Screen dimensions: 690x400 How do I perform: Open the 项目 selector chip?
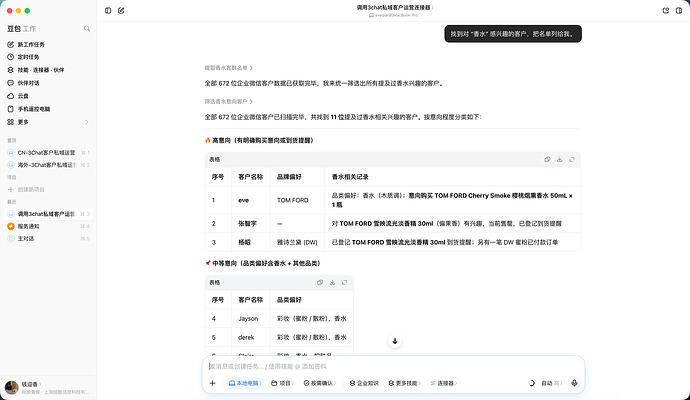tap(282, 383)
